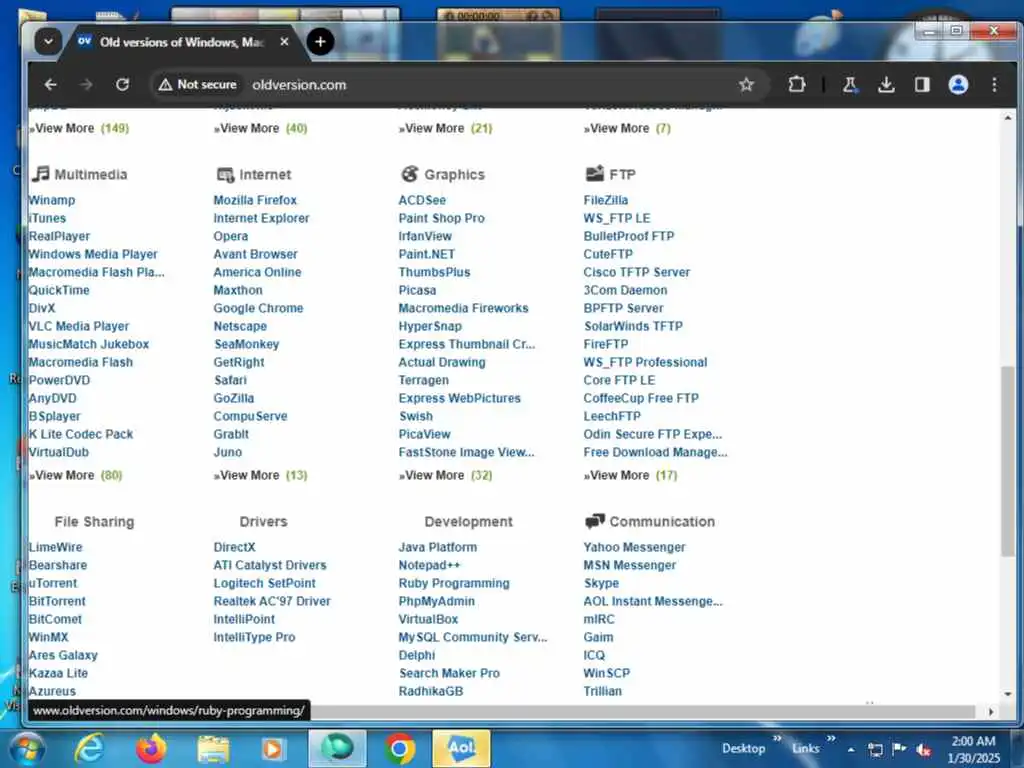1024x768 pixels.
Task: Open the Mozilla Firefox link
Action: click(255, 200)
